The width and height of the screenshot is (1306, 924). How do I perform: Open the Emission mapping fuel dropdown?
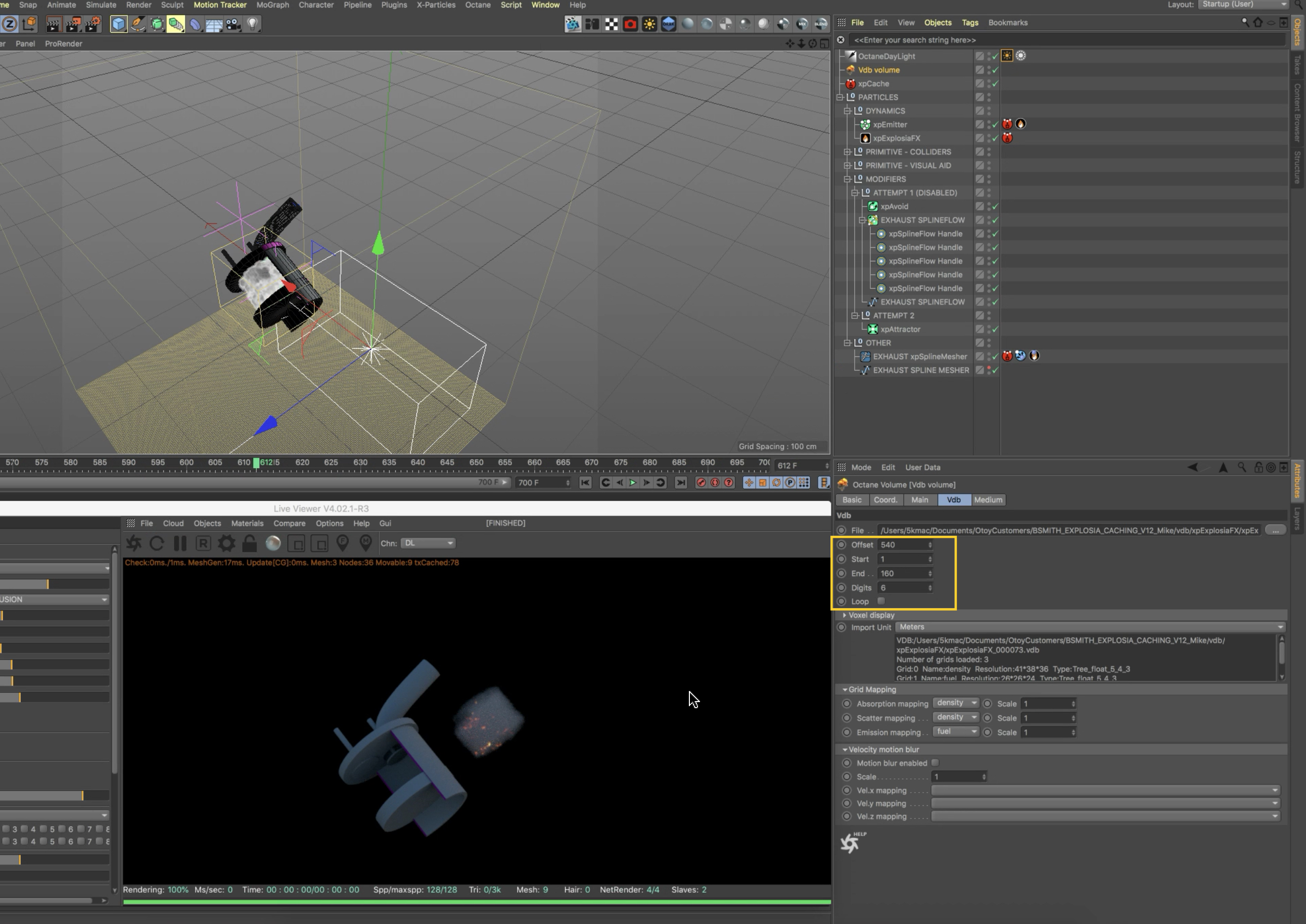[956, 732]
